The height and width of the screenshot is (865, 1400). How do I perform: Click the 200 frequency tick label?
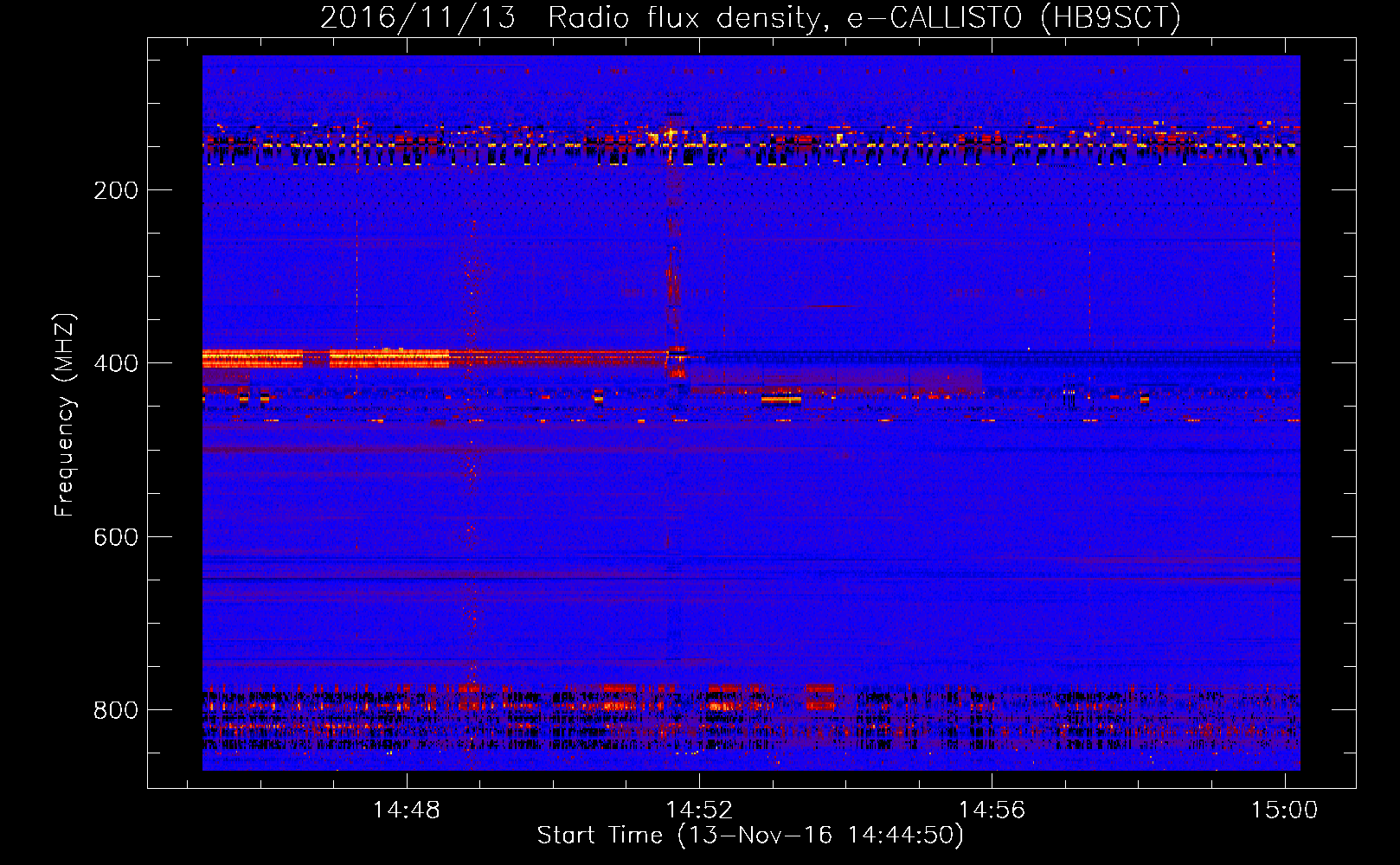point(116,190)
